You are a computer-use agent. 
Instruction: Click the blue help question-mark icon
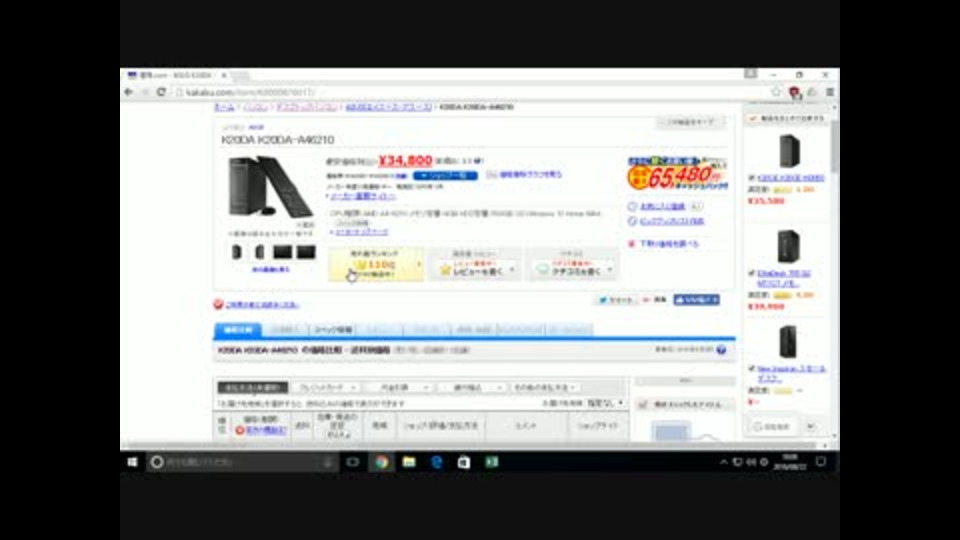pyautogui.click(x=721, y=350)
